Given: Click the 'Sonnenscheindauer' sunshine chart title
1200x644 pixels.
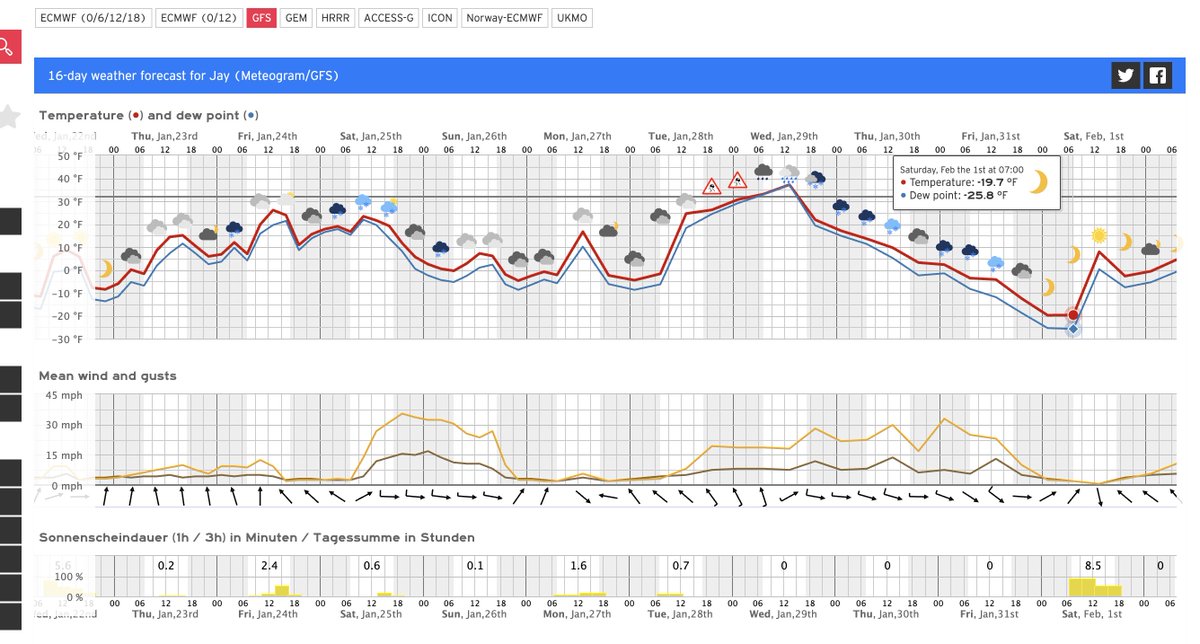Looking at the screenshot, I should click(256, 538).
